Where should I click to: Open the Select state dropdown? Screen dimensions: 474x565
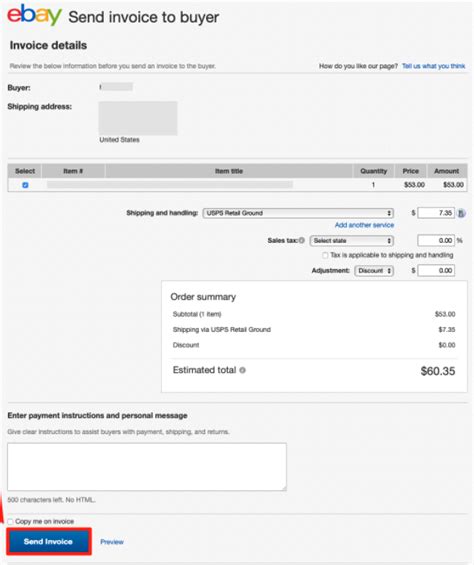tap(351, 240)
